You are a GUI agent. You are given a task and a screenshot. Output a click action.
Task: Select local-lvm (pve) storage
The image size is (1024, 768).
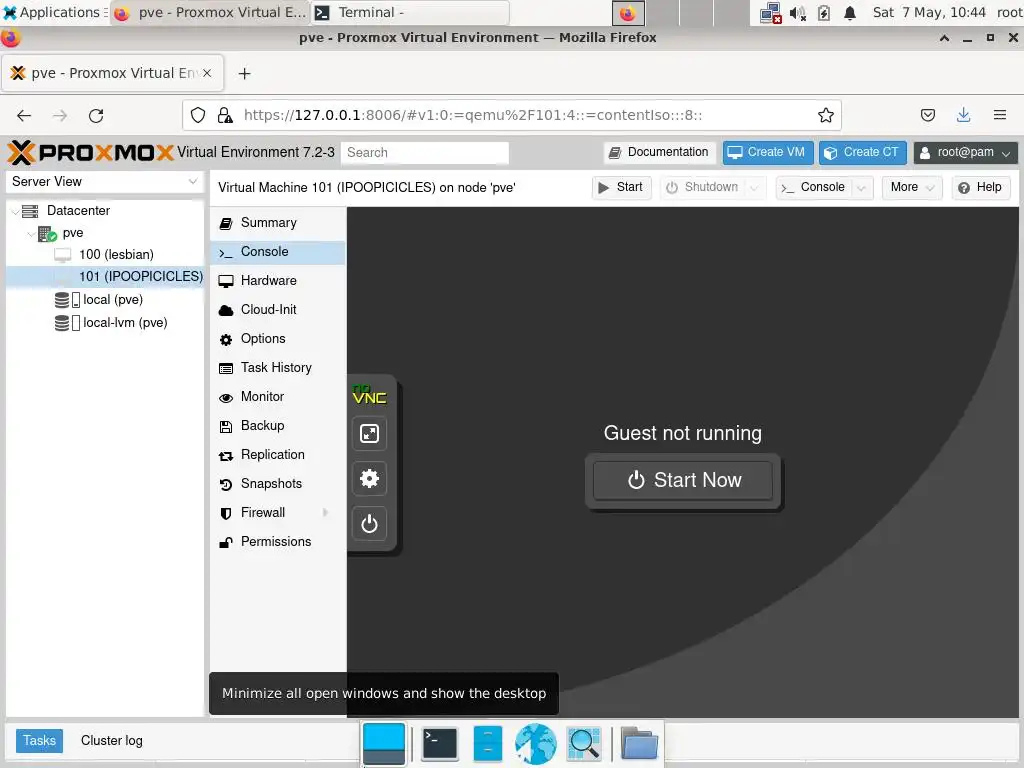coord(125,323)
